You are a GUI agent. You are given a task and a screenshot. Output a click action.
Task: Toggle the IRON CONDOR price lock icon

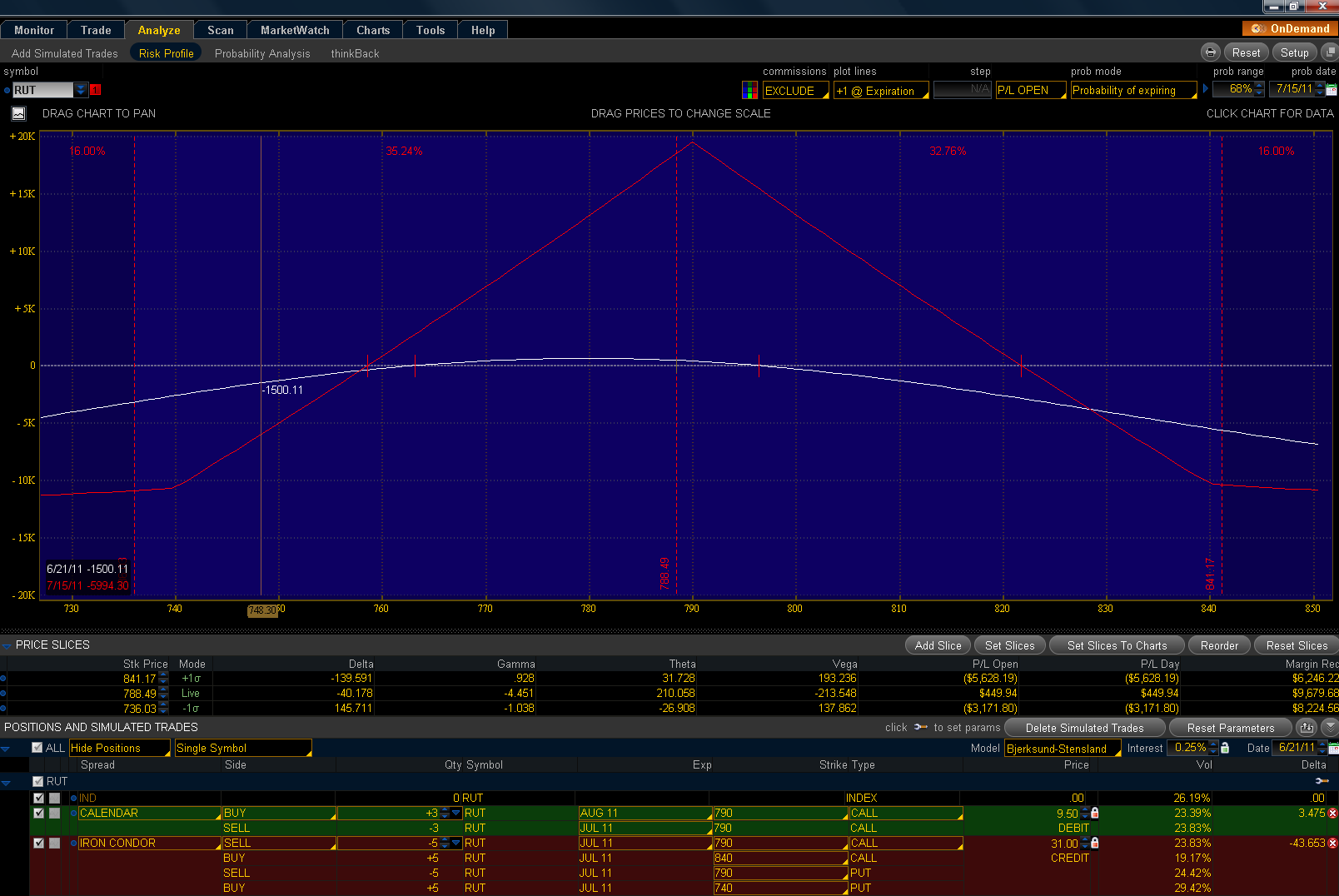click(x=1094, y=843)
